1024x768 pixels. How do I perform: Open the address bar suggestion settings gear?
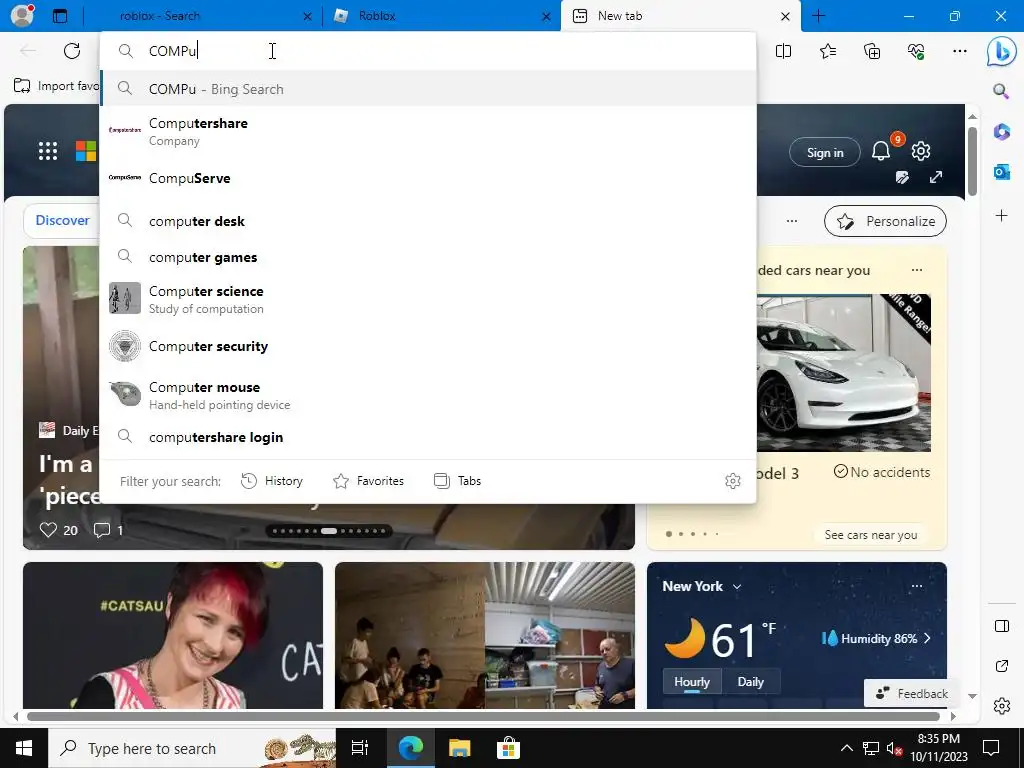tap(733, 481)
